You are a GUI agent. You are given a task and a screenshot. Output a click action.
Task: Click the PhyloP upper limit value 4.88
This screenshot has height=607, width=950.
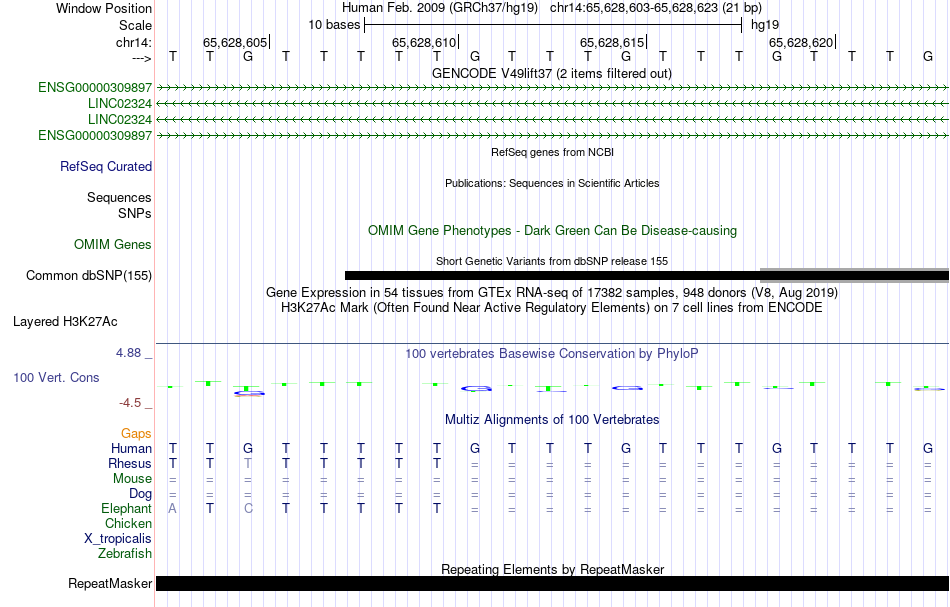[x=128, y=353]
